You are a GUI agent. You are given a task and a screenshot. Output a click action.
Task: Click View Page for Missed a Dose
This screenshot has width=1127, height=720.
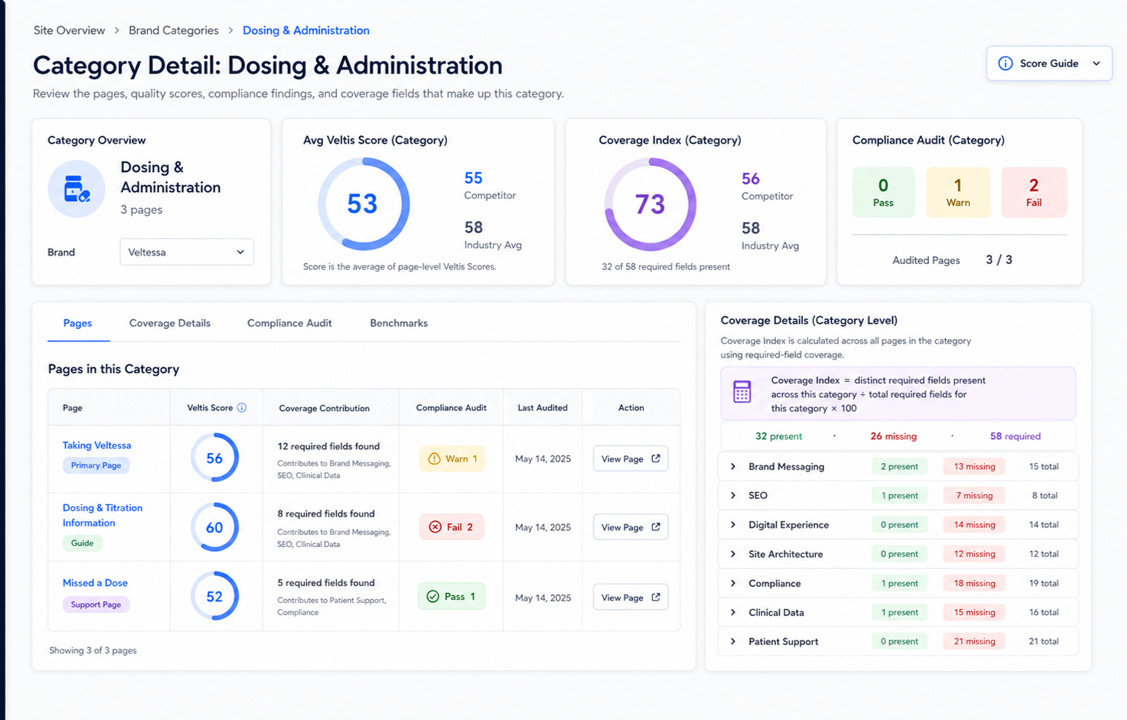(630, 597)
